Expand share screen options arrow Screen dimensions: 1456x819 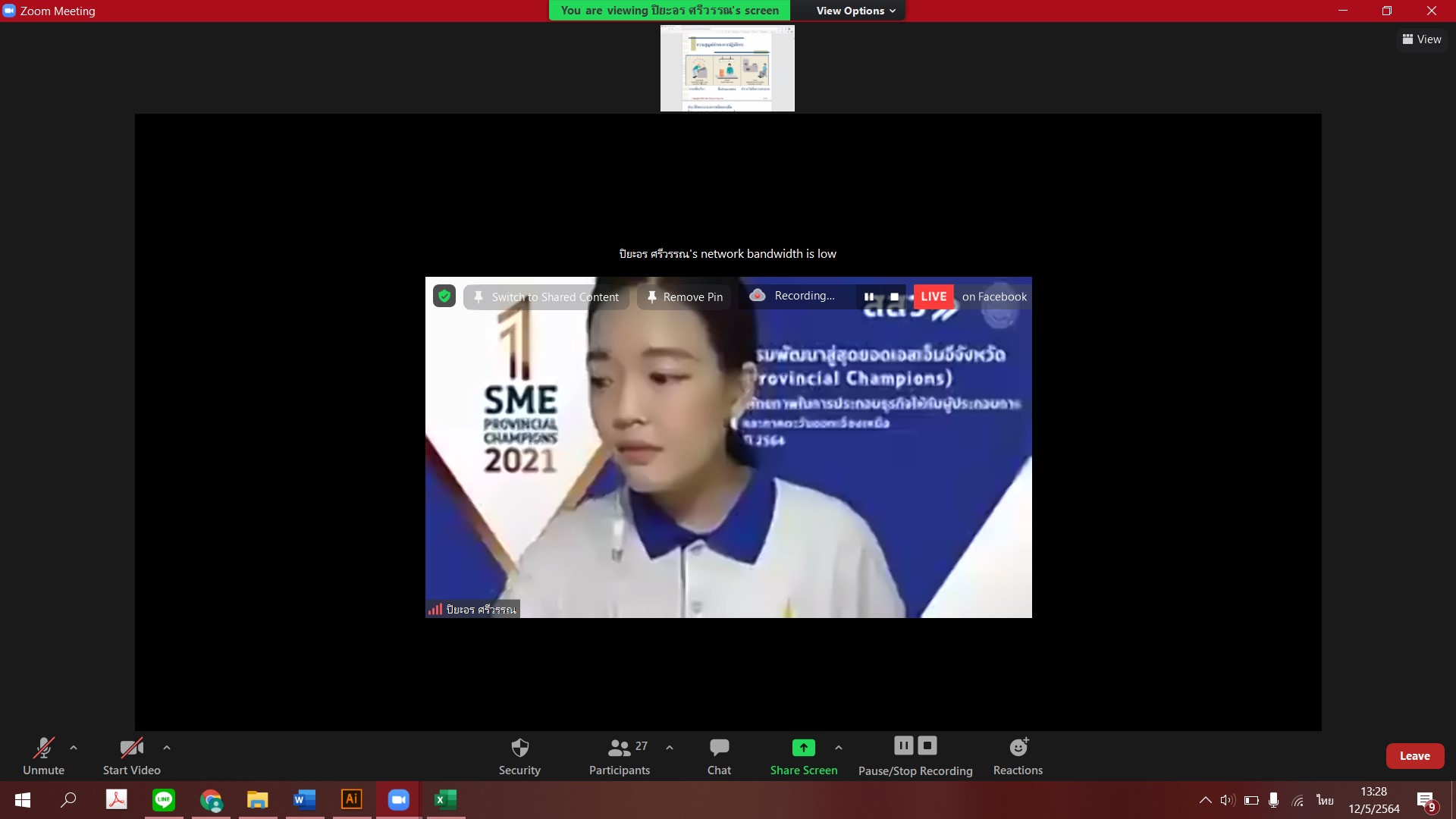[x=838, y=748]
